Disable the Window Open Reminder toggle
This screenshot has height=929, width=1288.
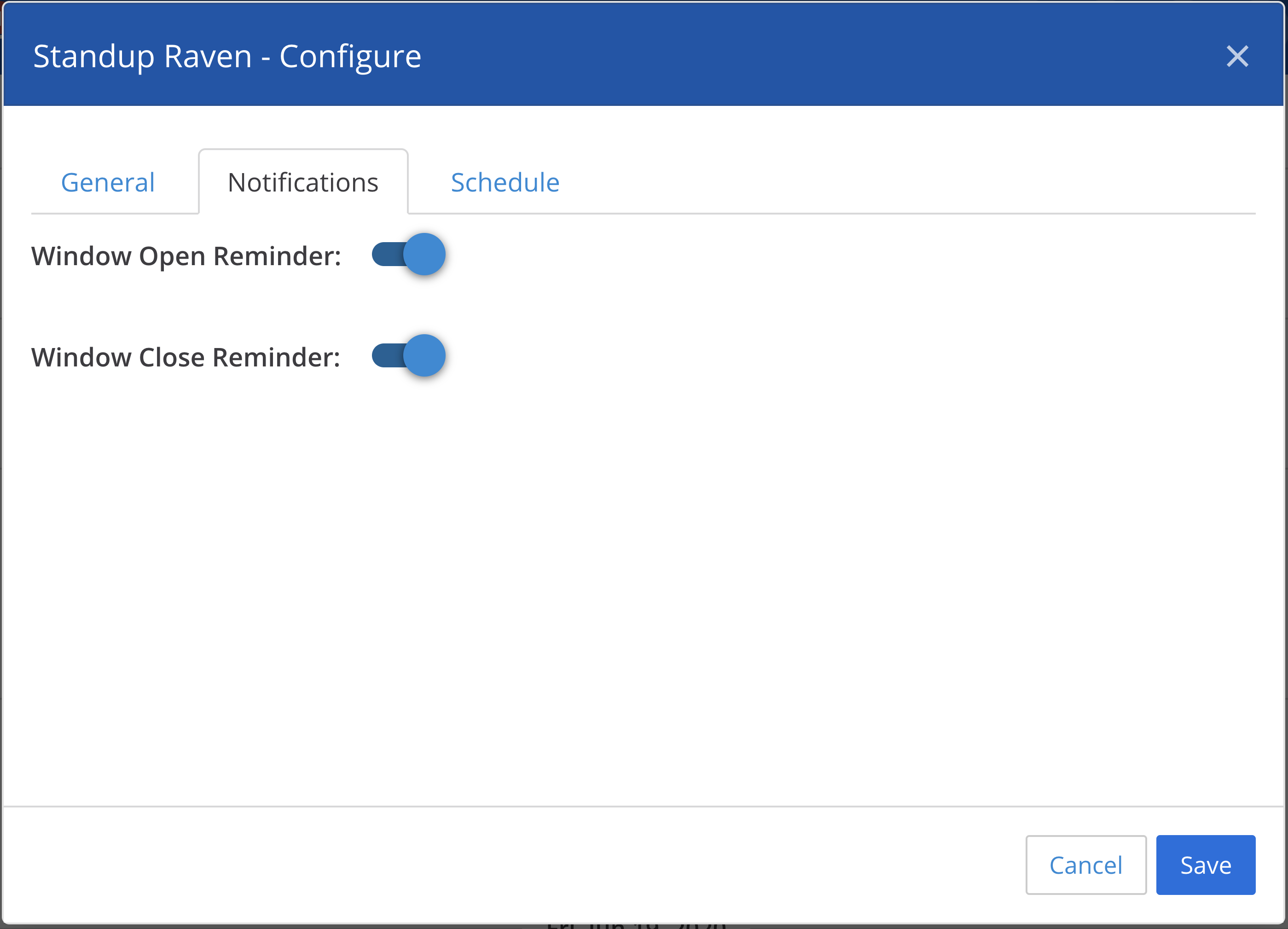pos(408,255)
